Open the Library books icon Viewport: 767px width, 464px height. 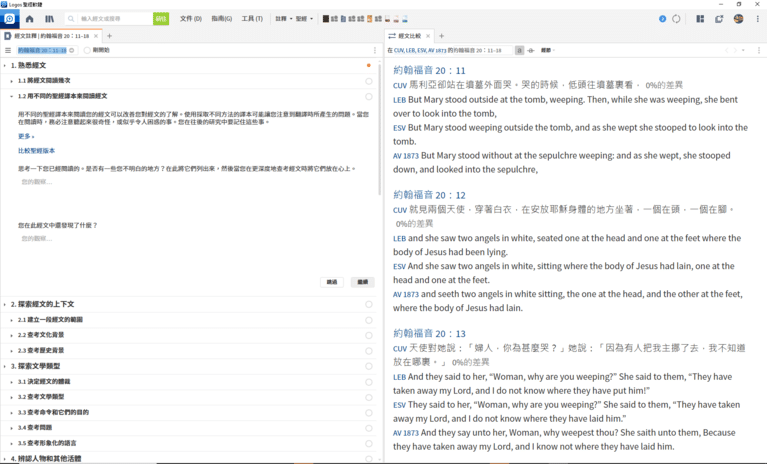point(48,19)
